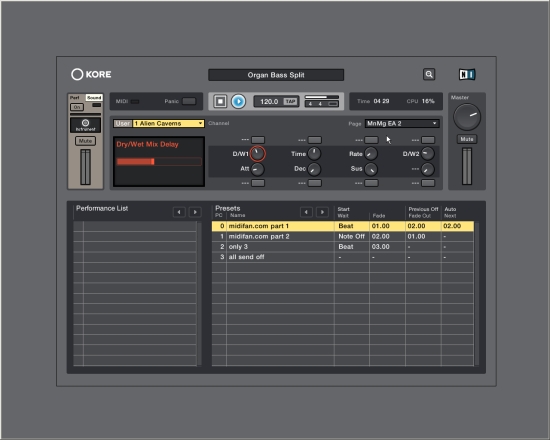The image size is (550, 440).
Task: Select preset all send off
Action: [343, 257]
